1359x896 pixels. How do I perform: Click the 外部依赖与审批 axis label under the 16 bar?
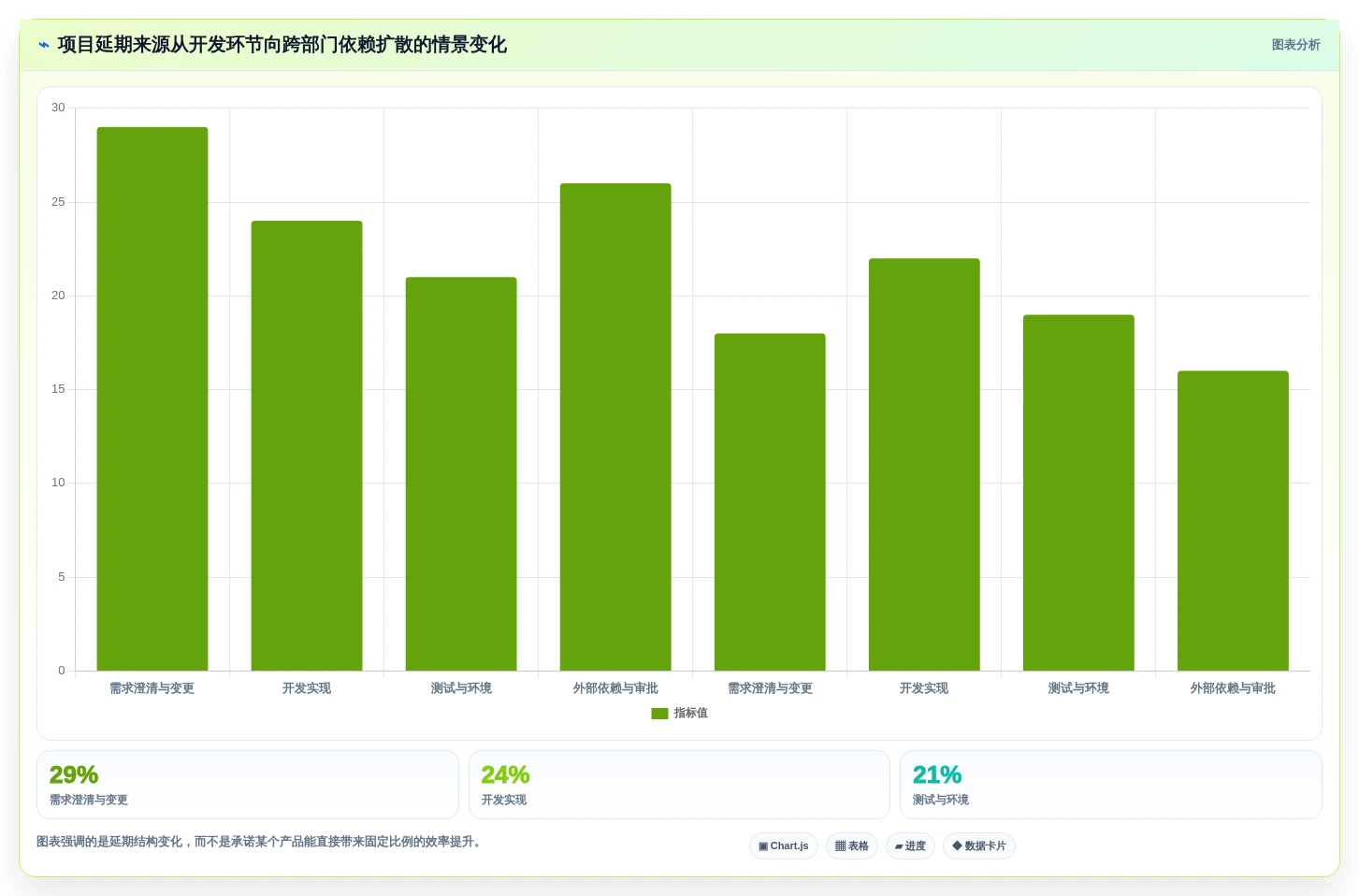(x=1233, y=688)
